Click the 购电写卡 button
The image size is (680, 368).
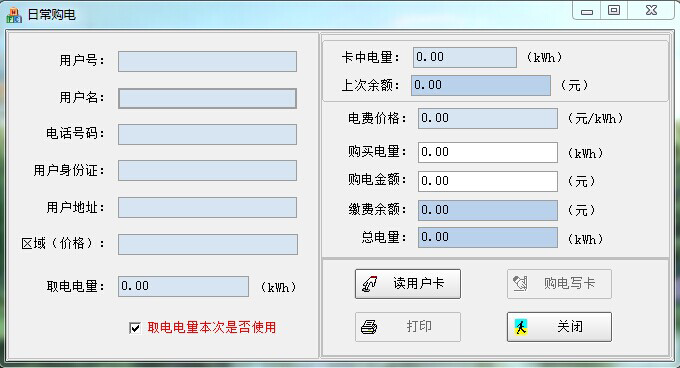click(x=559, y=284)
